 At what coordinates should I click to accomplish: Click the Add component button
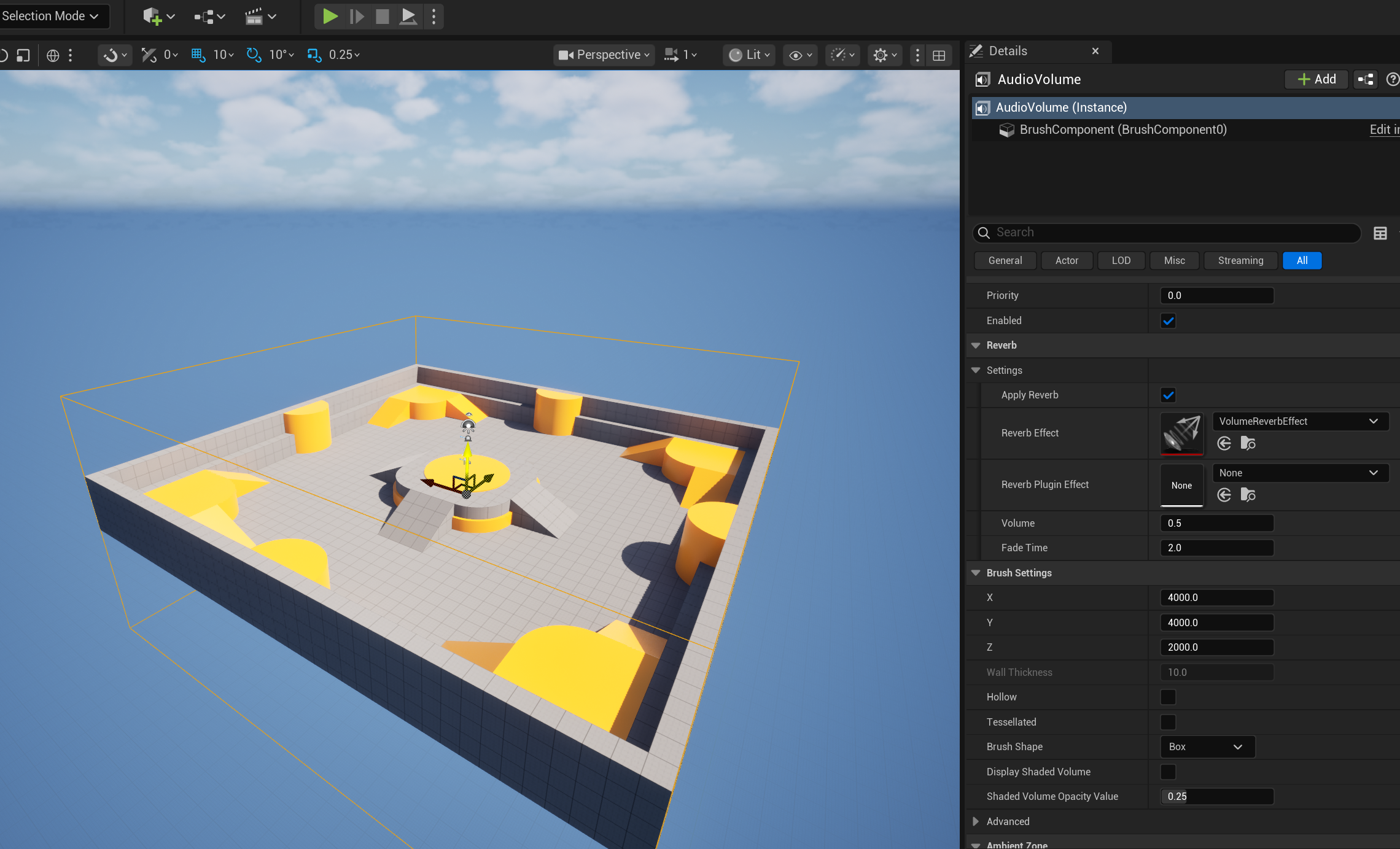1316,79
